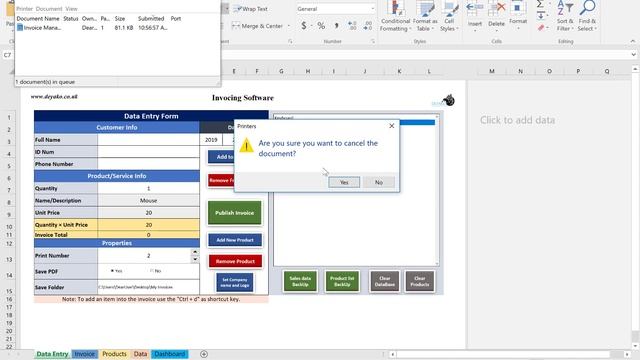Click Merge & Center
The image size is (640, 360).
[x=258, y=26]
